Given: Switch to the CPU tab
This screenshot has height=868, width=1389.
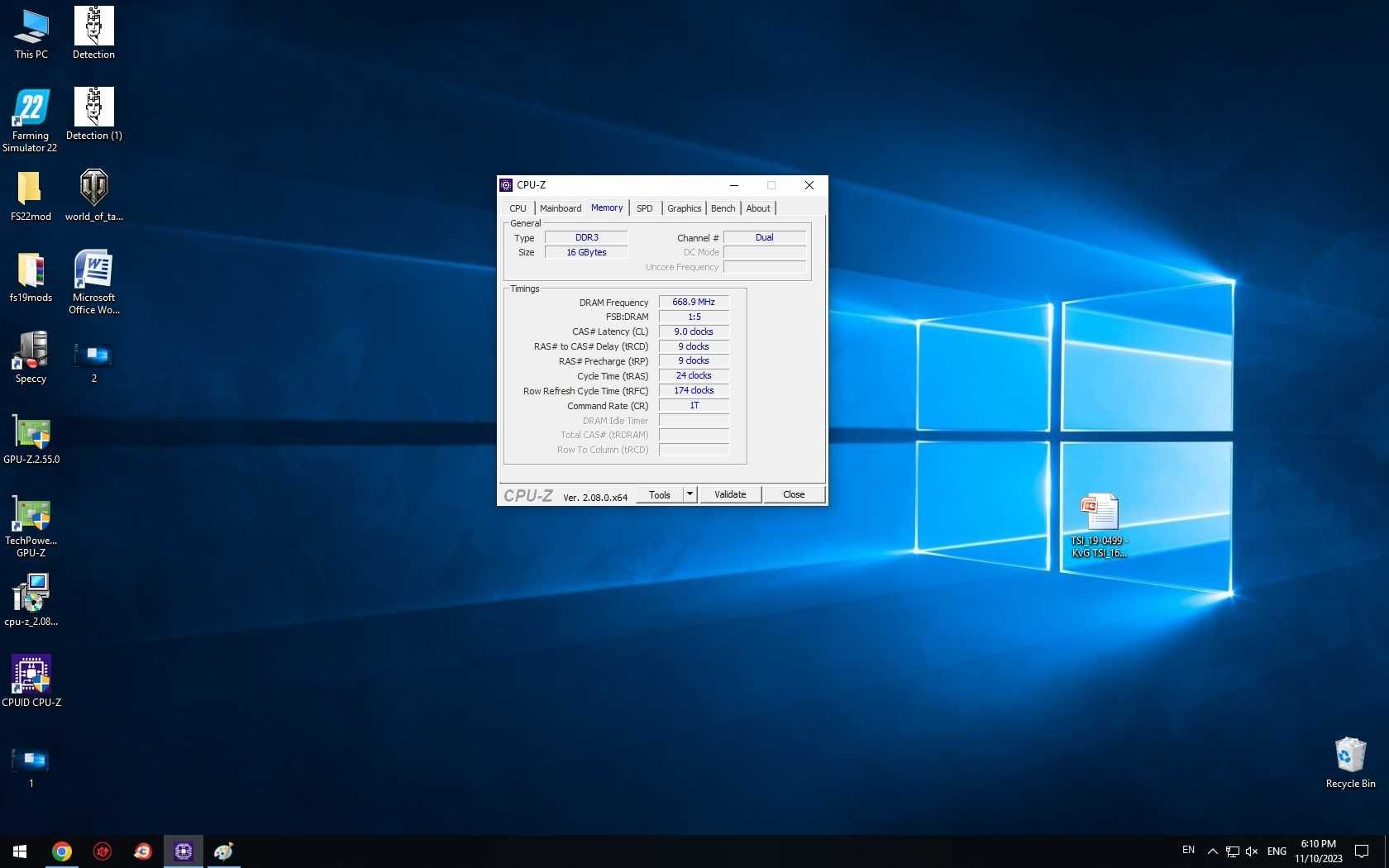Looking at the screenshot, I should [x=518, y=208].
